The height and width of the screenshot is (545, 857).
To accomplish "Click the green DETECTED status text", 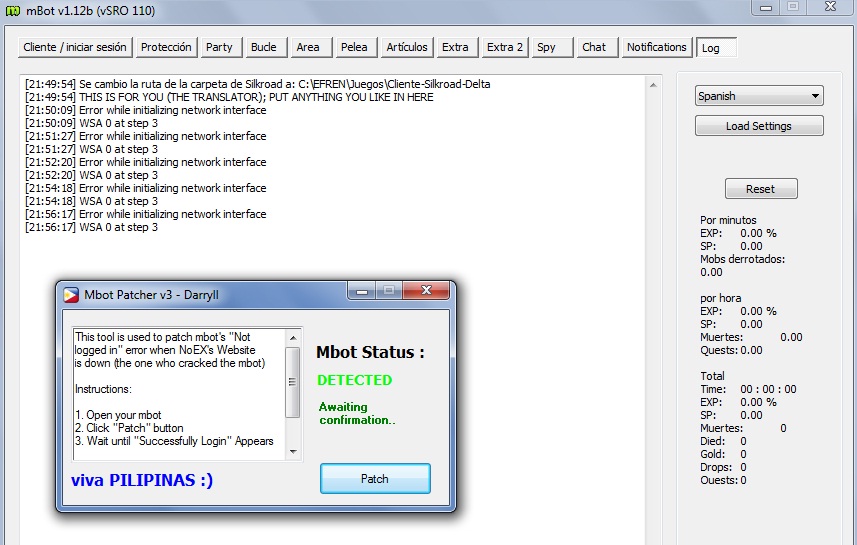I will click(x=355, y=380).
